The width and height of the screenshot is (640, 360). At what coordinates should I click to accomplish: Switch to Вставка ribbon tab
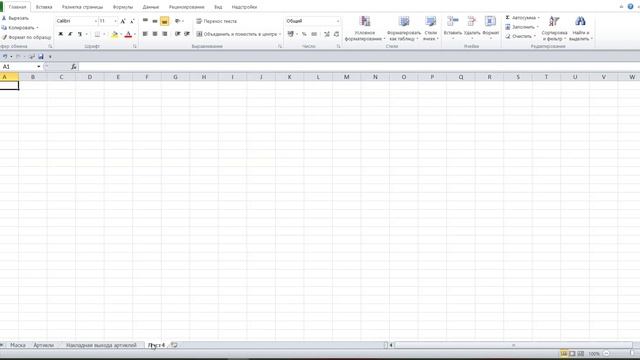(44, 7)
